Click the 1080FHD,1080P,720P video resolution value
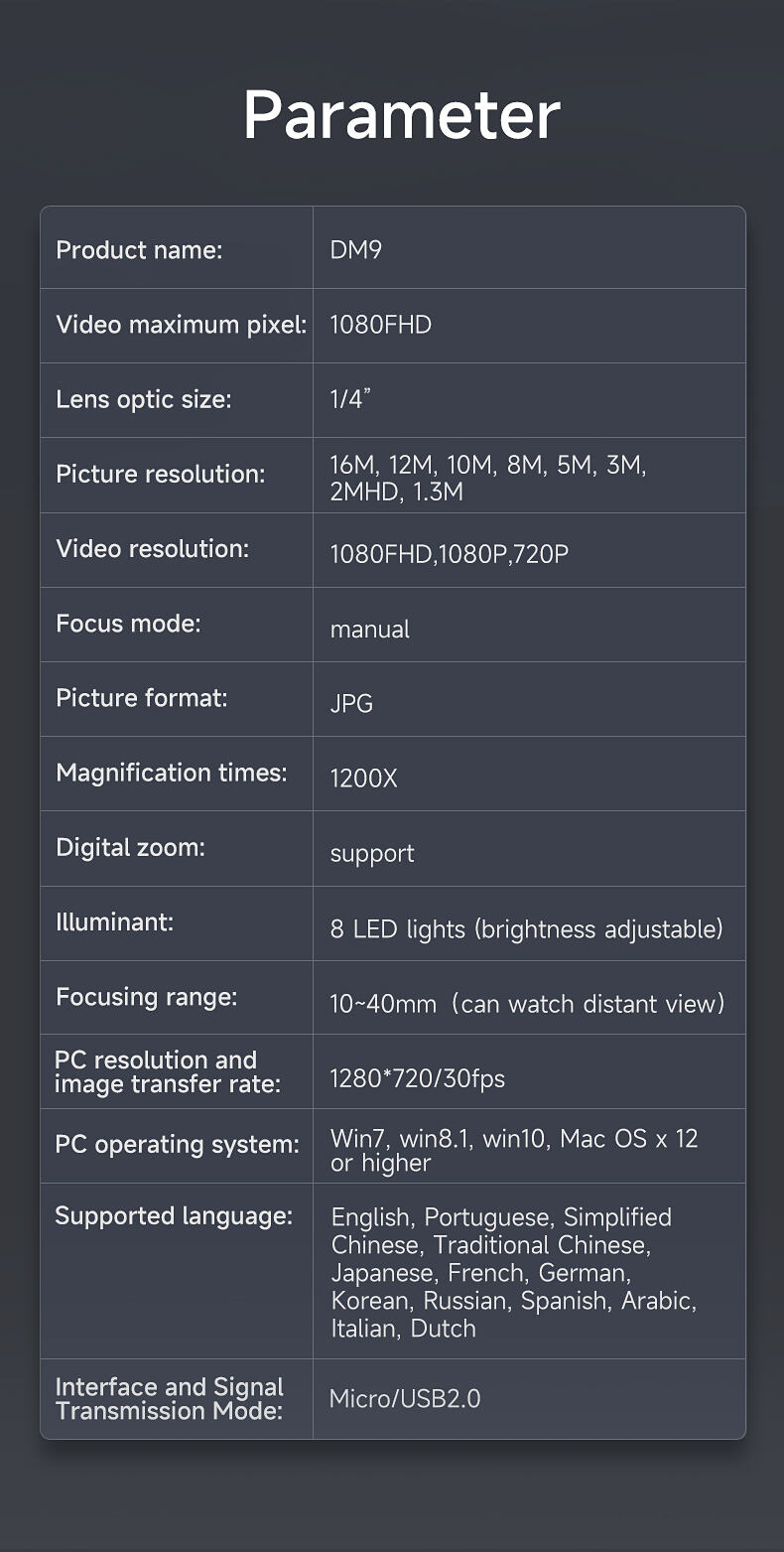784x1552 pixels. pos(449,554)
